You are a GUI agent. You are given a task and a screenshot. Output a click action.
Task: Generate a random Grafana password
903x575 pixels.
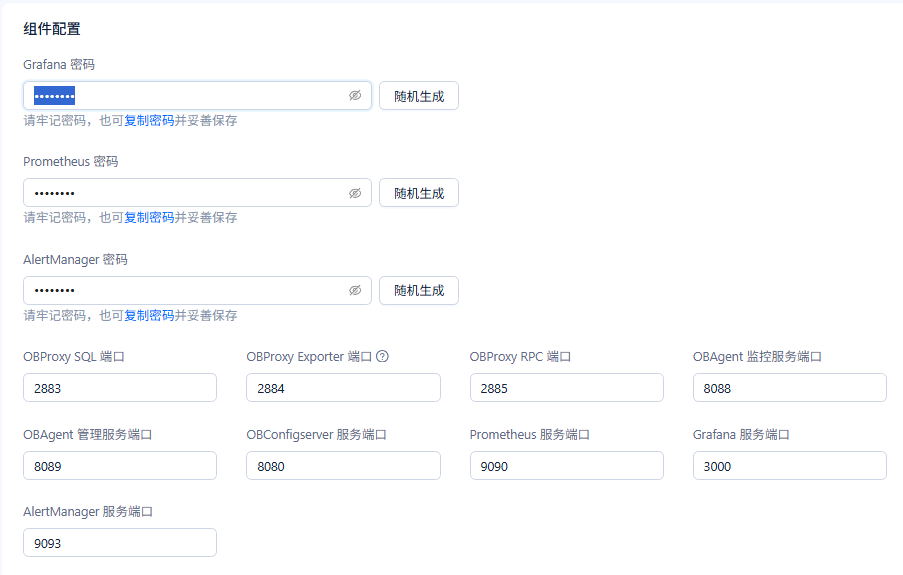[x=419, y=96]
